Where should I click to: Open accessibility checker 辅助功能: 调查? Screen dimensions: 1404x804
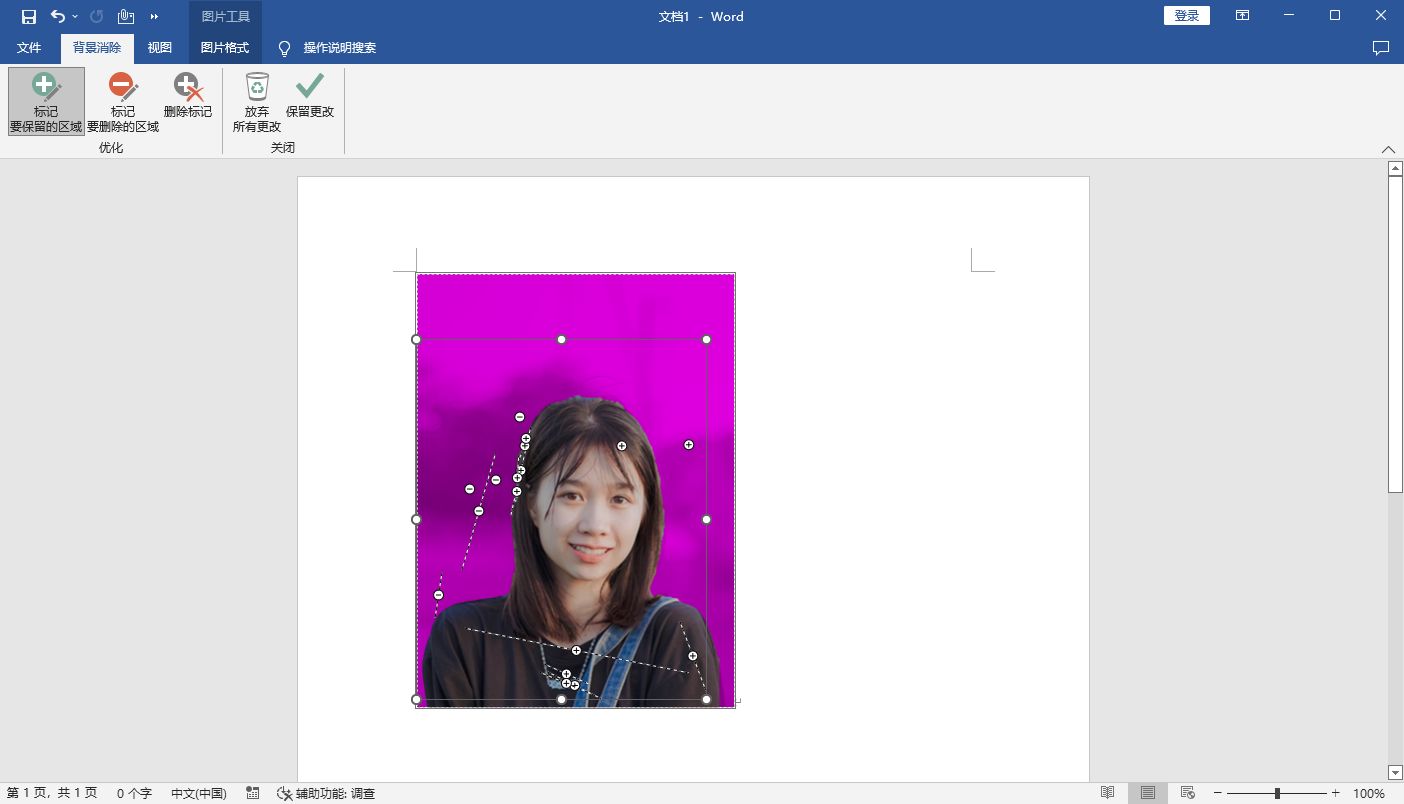326,793
